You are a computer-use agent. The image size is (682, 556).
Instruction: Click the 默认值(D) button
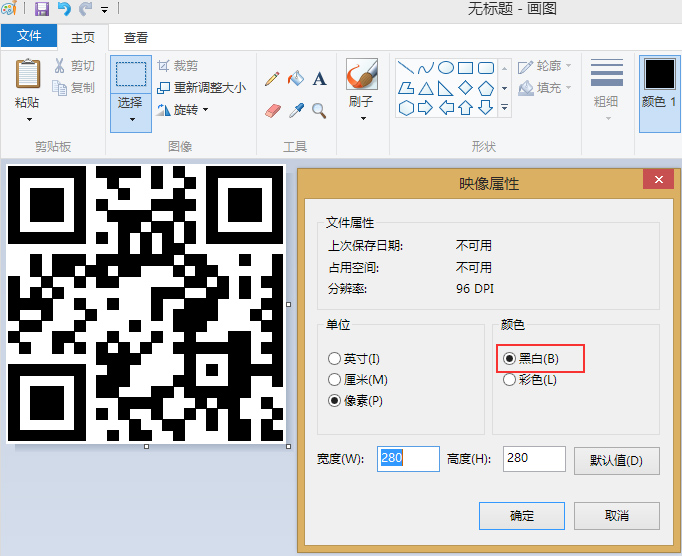pyautogui.click(x=617, y=460)
